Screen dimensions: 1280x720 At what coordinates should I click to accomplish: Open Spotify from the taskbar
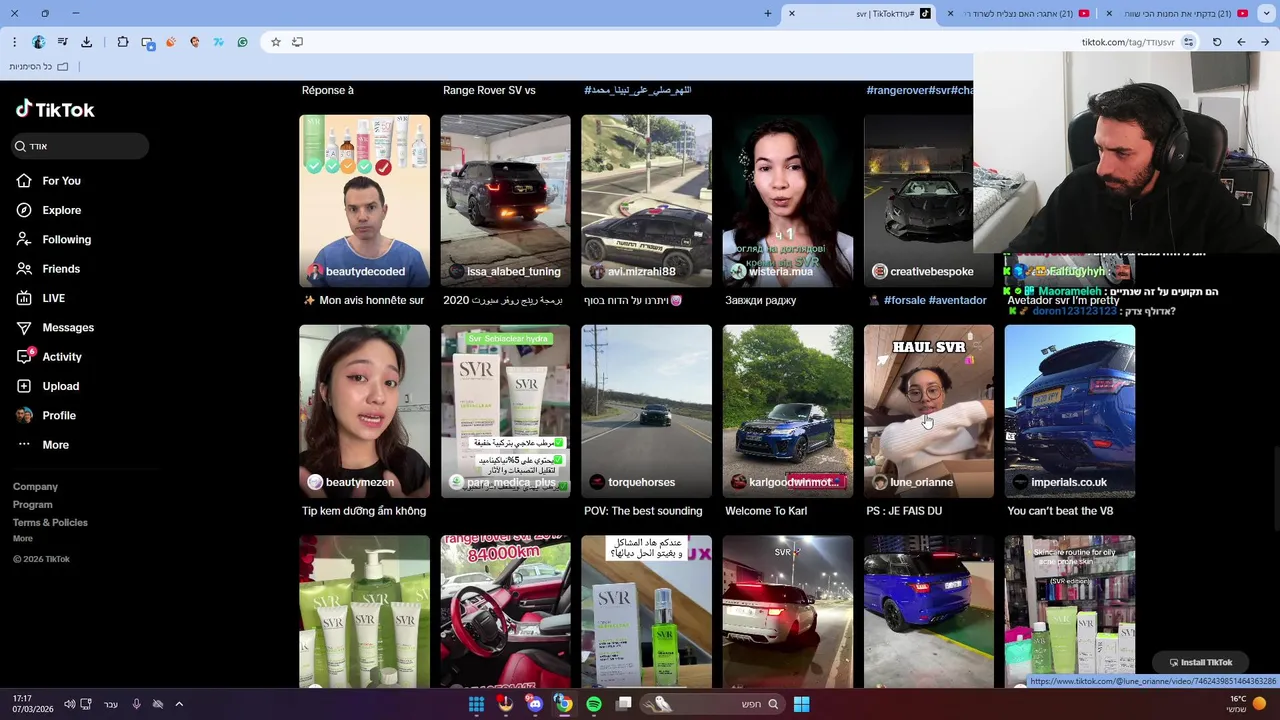pos(594,704)
